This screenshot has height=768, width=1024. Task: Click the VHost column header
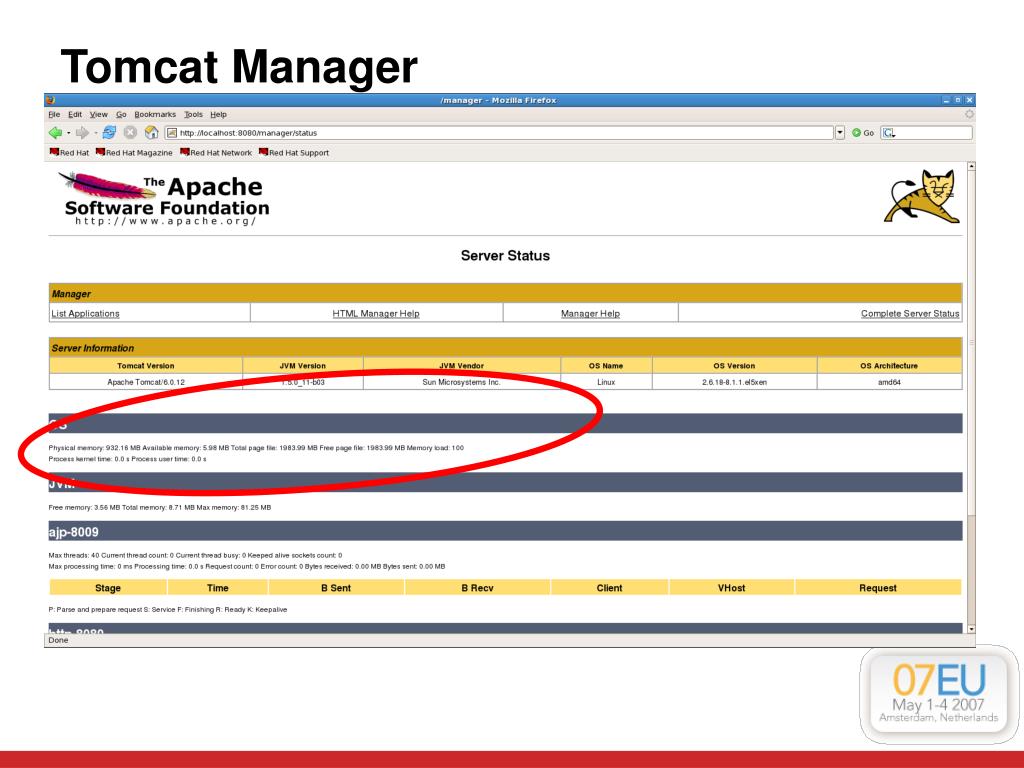pos(731,588)
